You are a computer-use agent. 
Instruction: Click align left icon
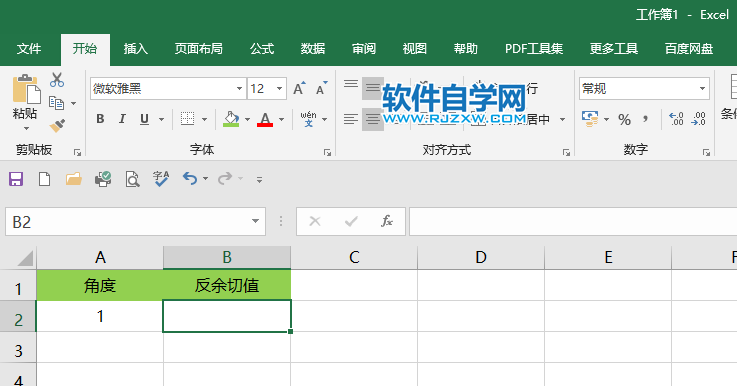tap(351, 119)
